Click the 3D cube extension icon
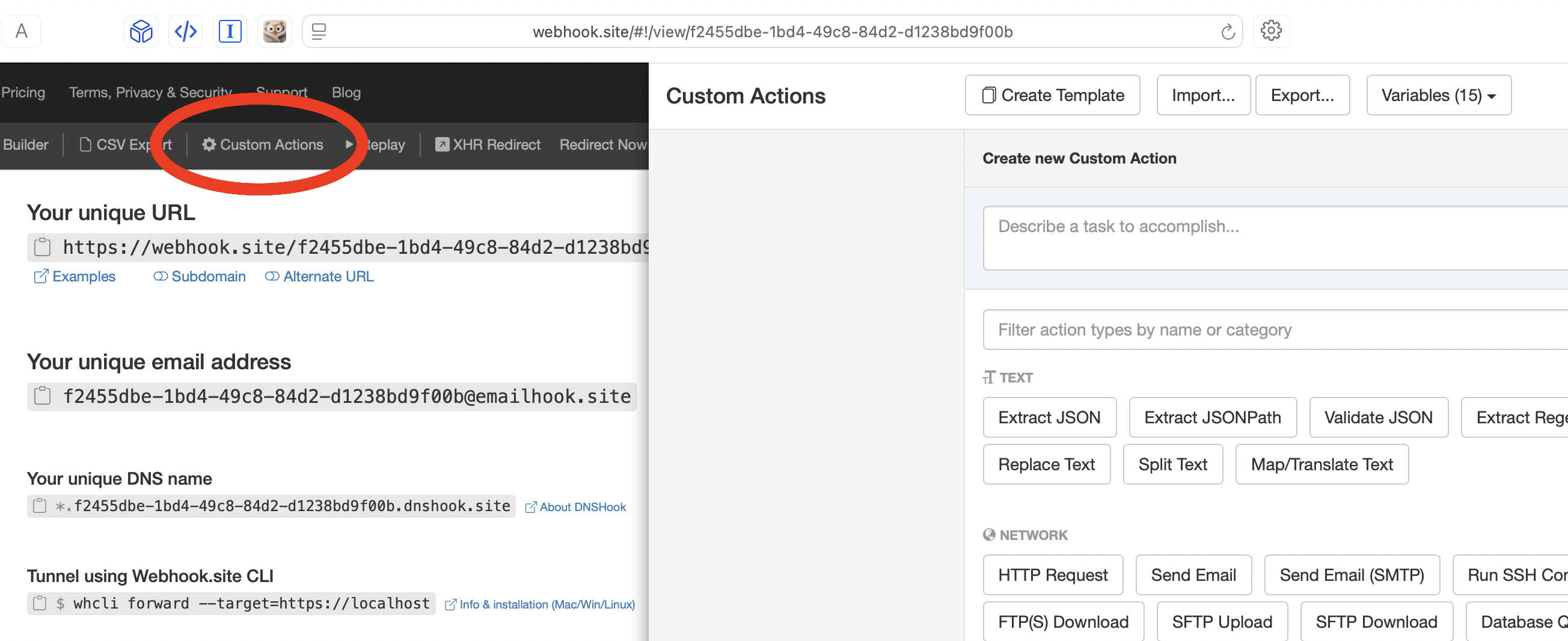This screenshot has width=1568, height=641. tap(141, 31)
